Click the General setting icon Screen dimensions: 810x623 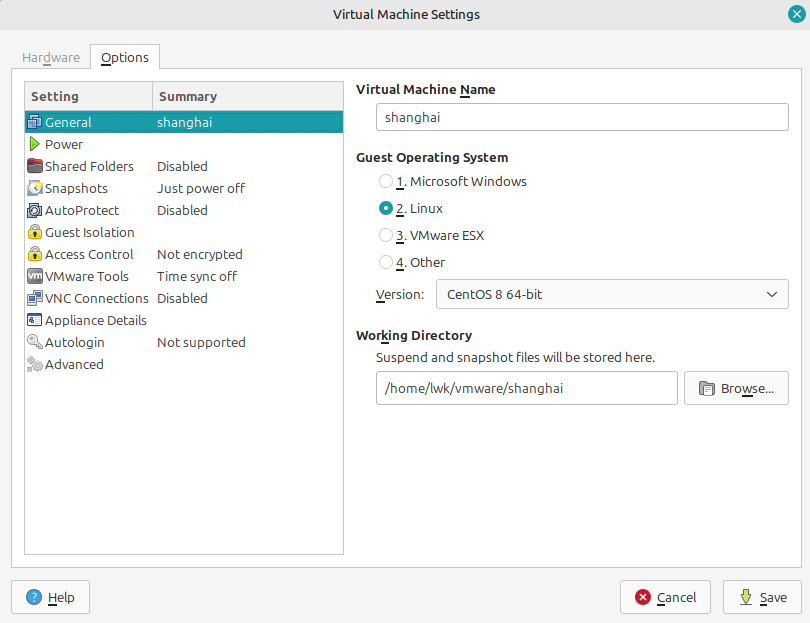click(x=35, y=122)
